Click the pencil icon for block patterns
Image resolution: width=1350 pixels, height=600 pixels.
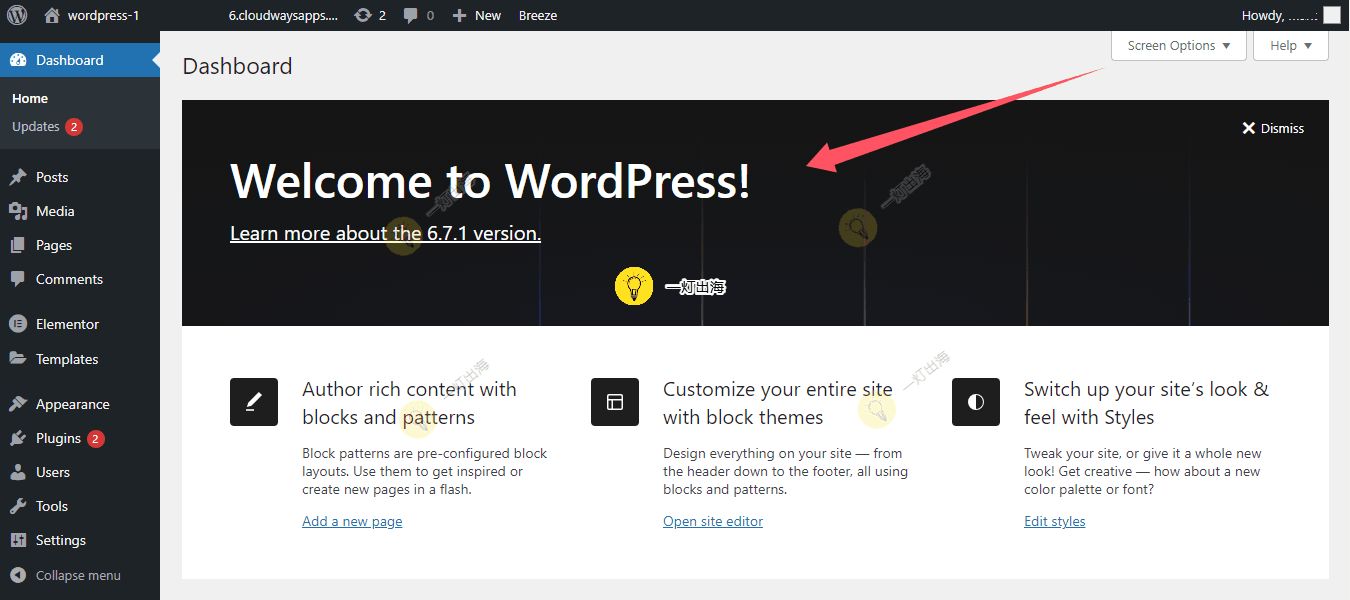click(x=254, y=402)
